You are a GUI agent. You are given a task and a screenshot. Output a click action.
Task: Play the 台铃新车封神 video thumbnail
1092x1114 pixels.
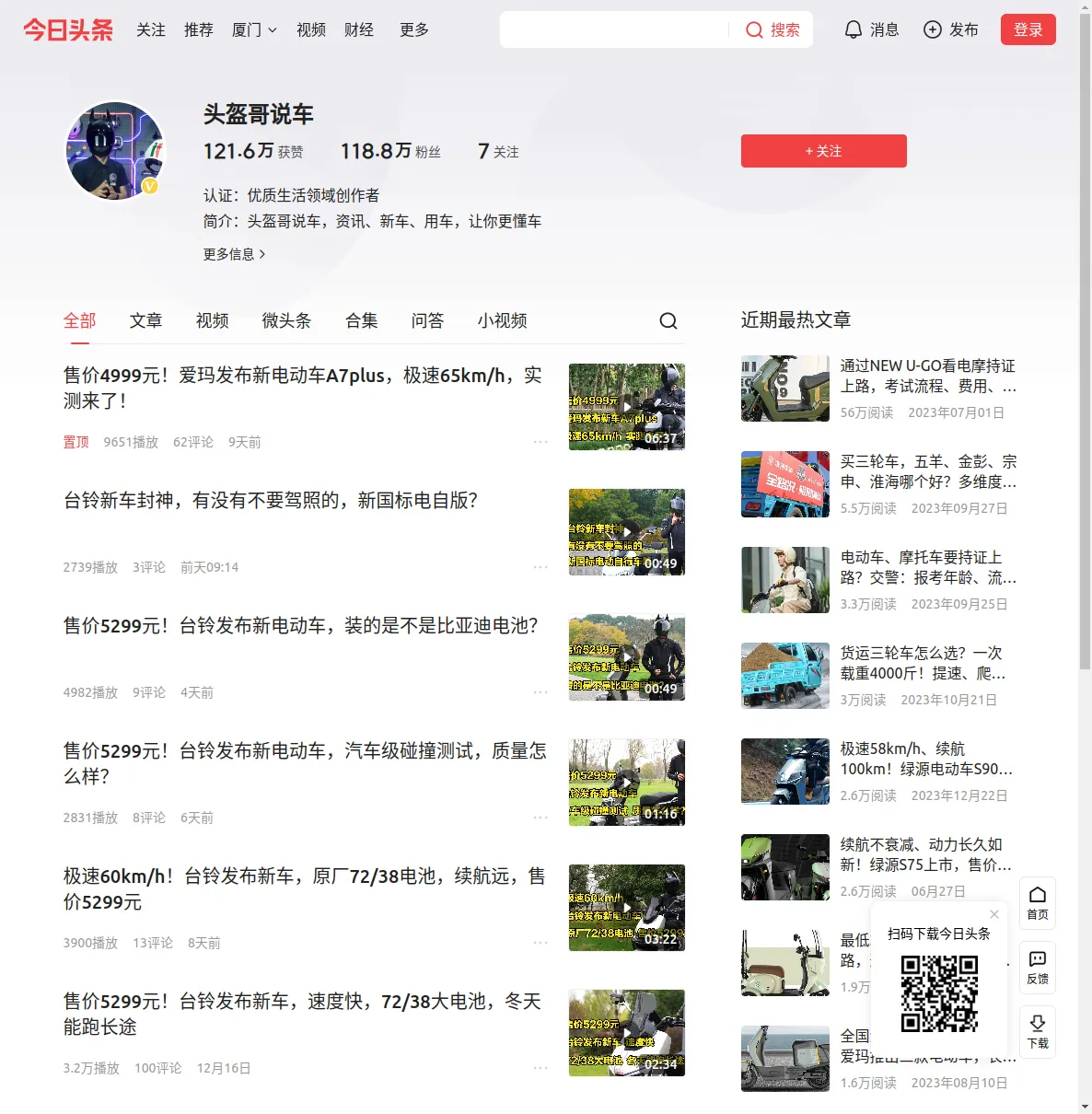pyautogui.click(x=627, y=532)
